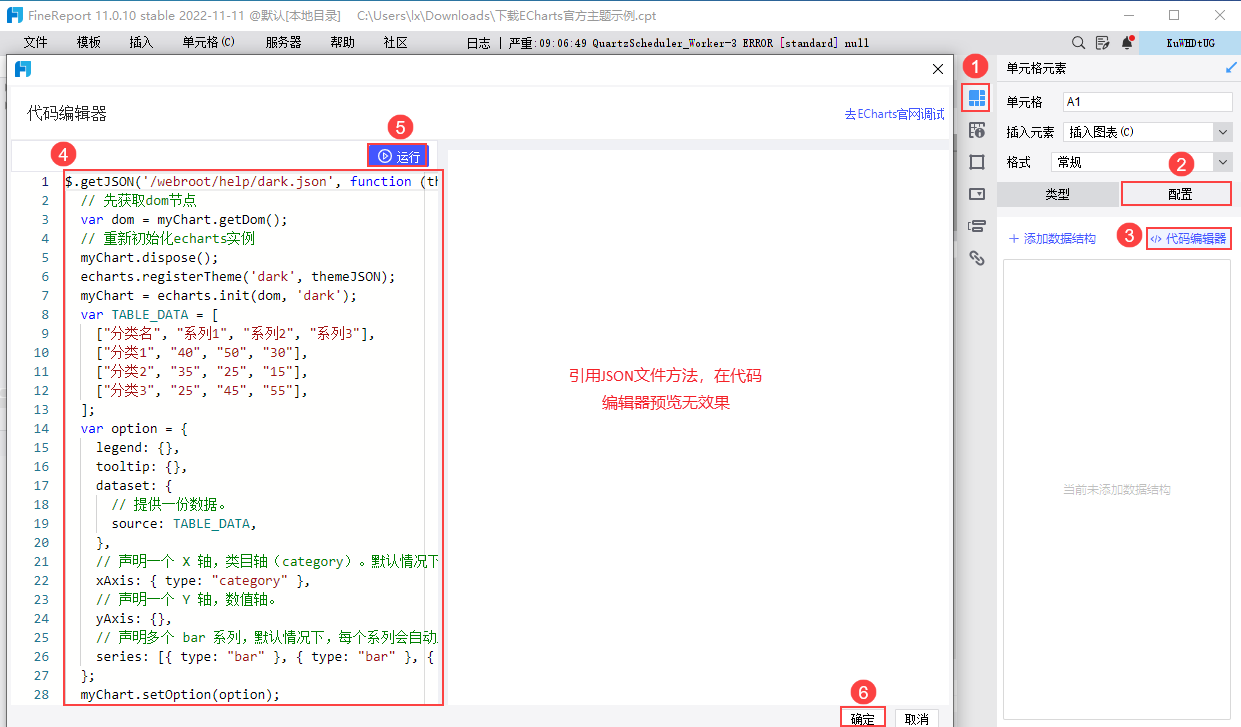Image resolution: width=1241 pixels, height=727 pixels.
Task: Expand the 插入元素 dropdown
Action: (1223, 132)
